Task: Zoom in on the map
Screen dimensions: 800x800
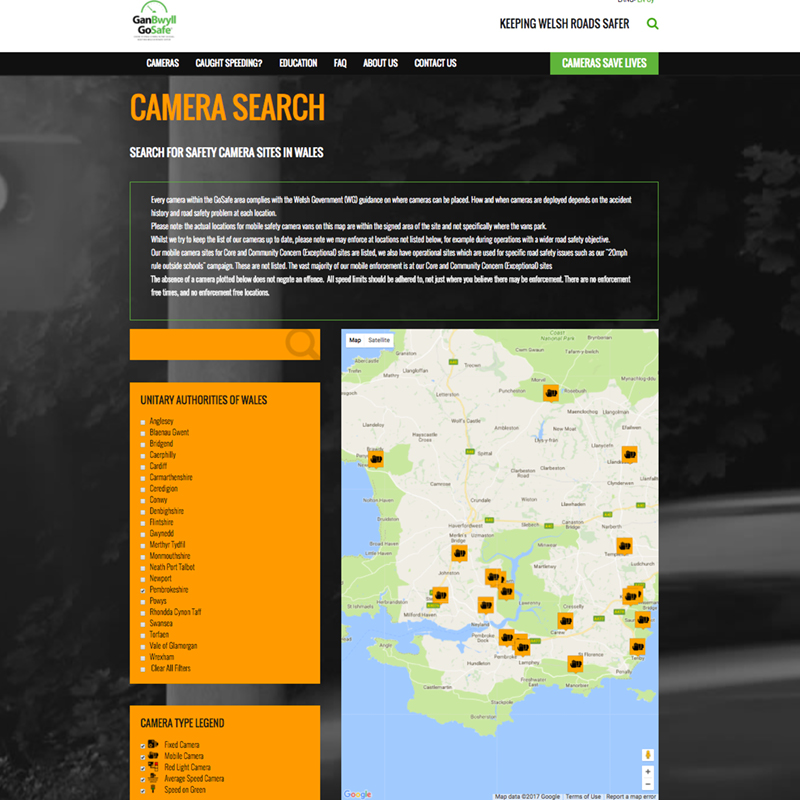Action: [647, 771]
